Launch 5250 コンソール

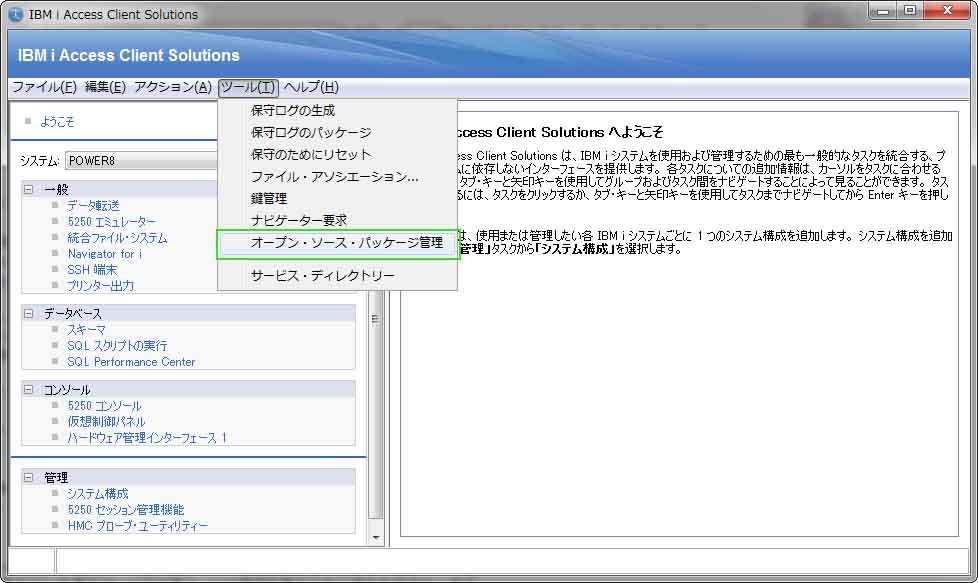pos(105,406)
